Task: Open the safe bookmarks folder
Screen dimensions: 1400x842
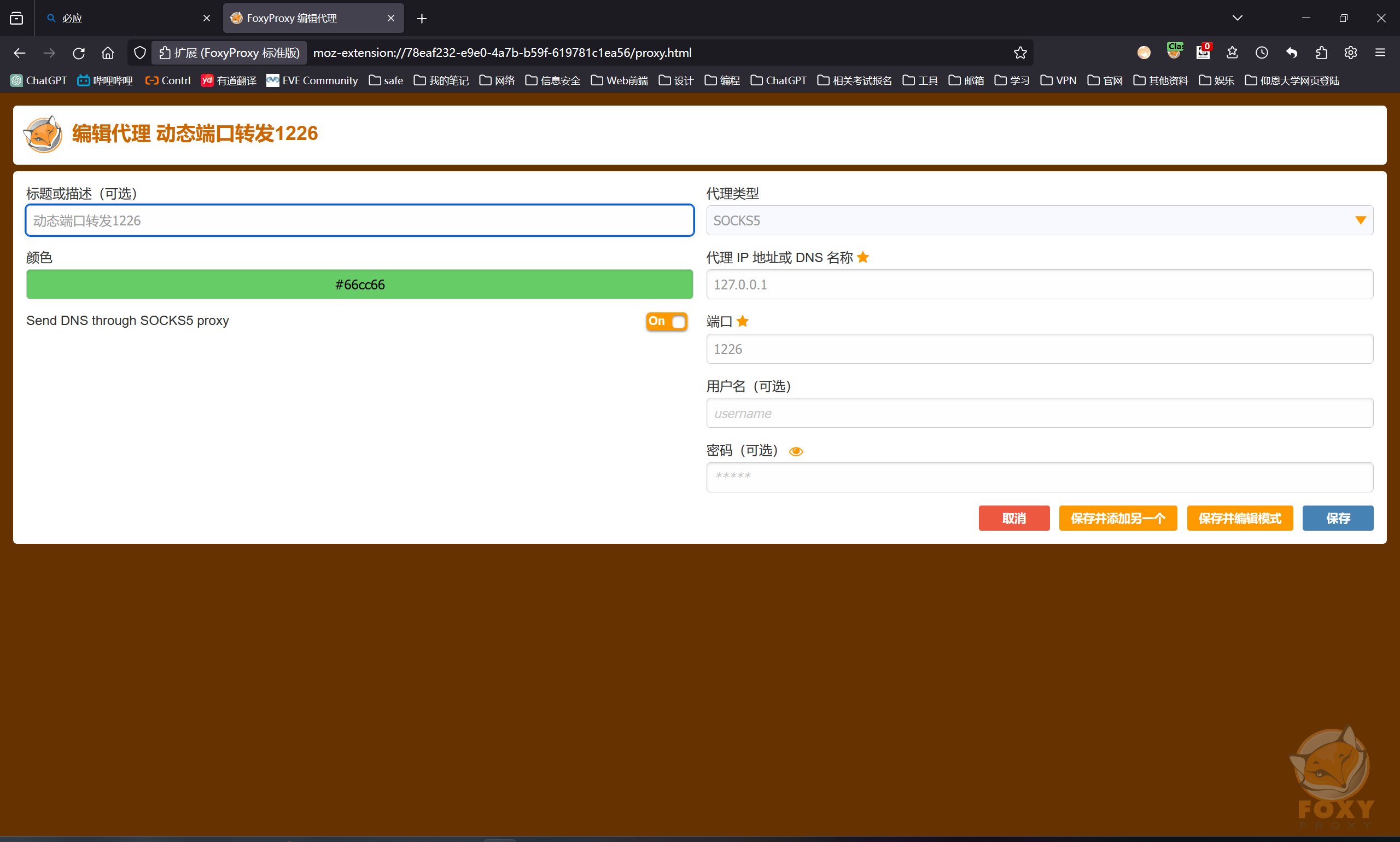Action: (386, 80)
